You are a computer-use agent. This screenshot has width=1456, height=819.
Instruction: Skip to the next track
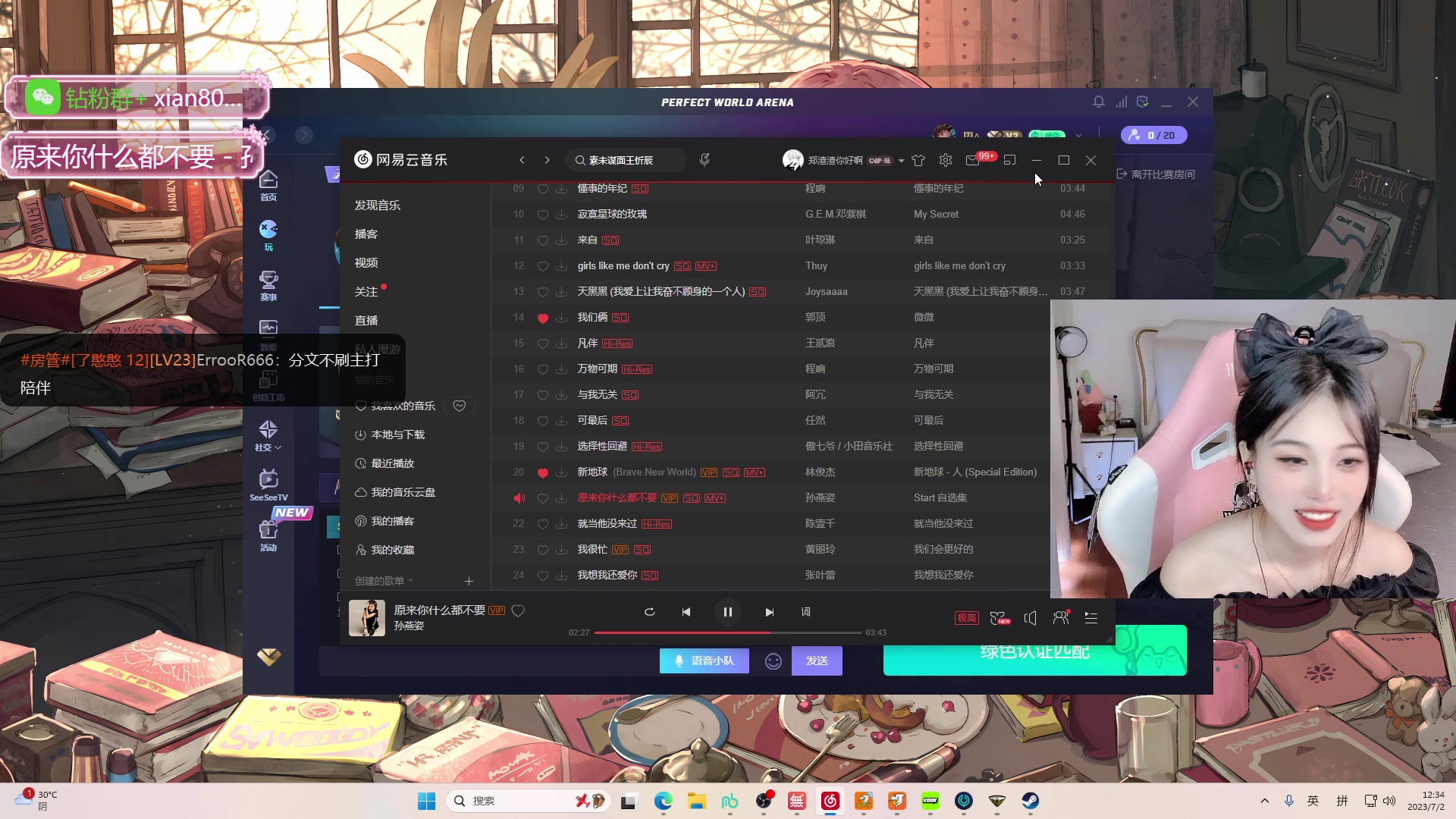[770, 612]
